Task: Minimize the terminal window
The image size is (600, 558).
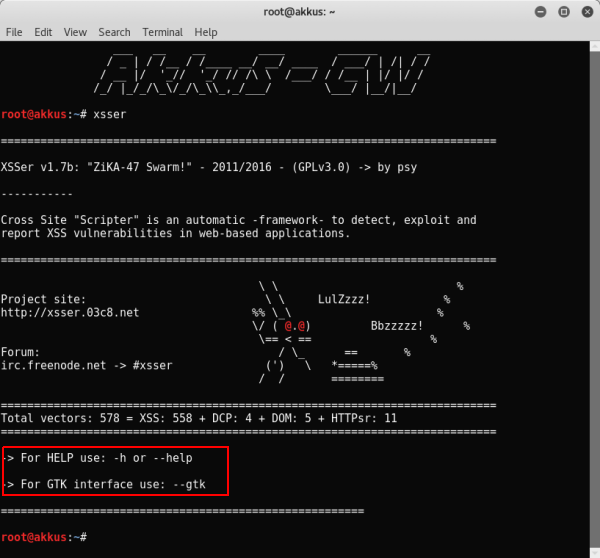Action: pyautogui.click(x=539, y=11)
